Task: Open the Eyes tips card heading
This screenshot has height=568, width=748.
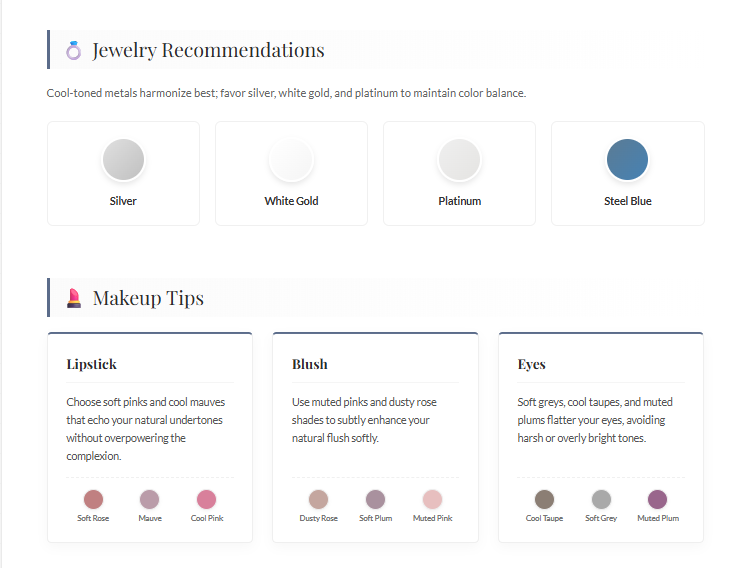Action: pyautogui.click(x=532, y=364)
